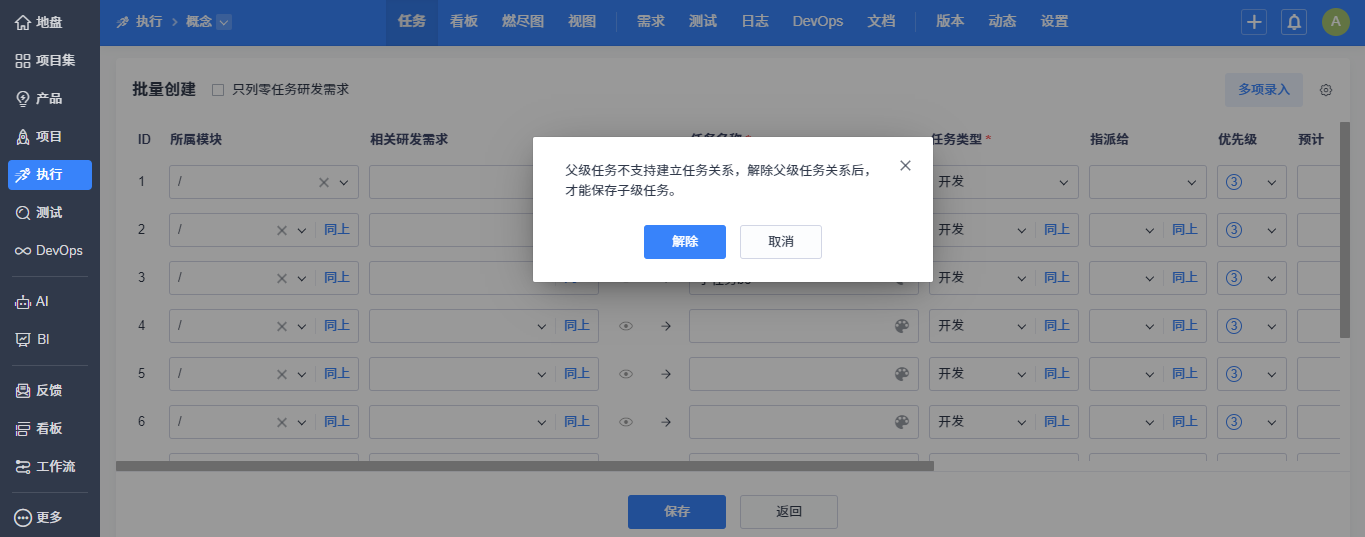The image size is (1365, 537).
Task: Clear the module value in row 4
Action: pyautogui.click(x=282, y=326)
